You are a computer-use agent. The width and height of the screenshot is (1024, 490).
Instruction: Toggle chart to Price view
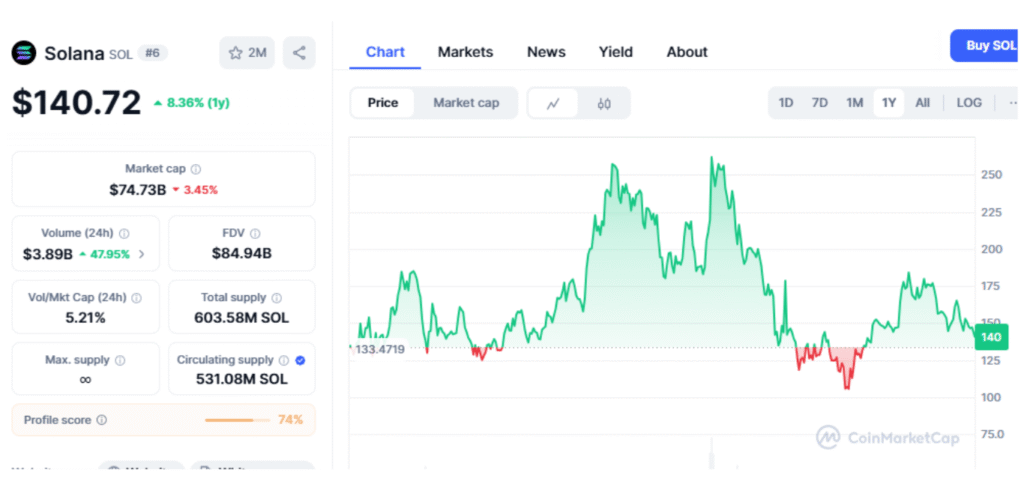coord(382,103)
